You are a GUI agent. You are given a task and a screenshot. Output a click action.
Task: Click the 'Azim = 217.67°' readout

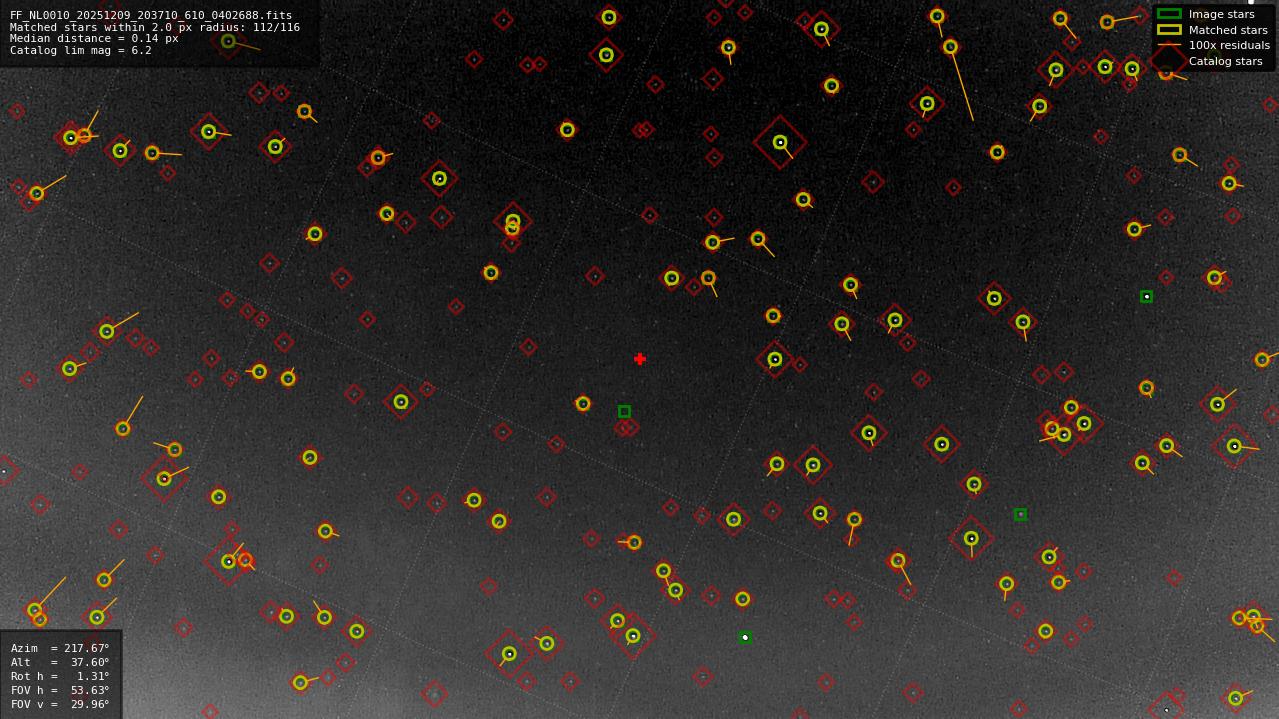pyautogui.click(x=60, y=649)
